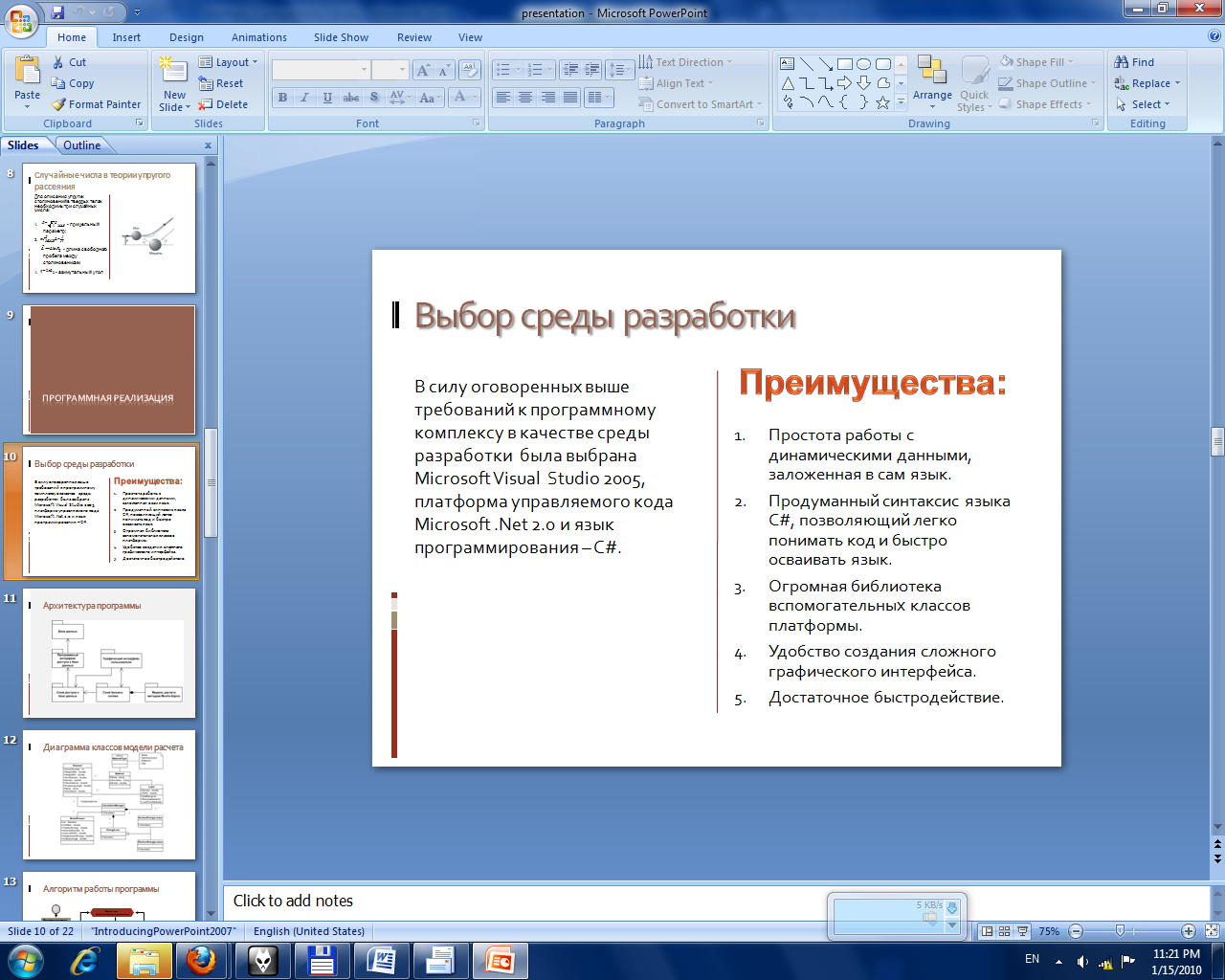Open Text Direction menu
This screenshot has height=980, width=1225.
point(685,62)
